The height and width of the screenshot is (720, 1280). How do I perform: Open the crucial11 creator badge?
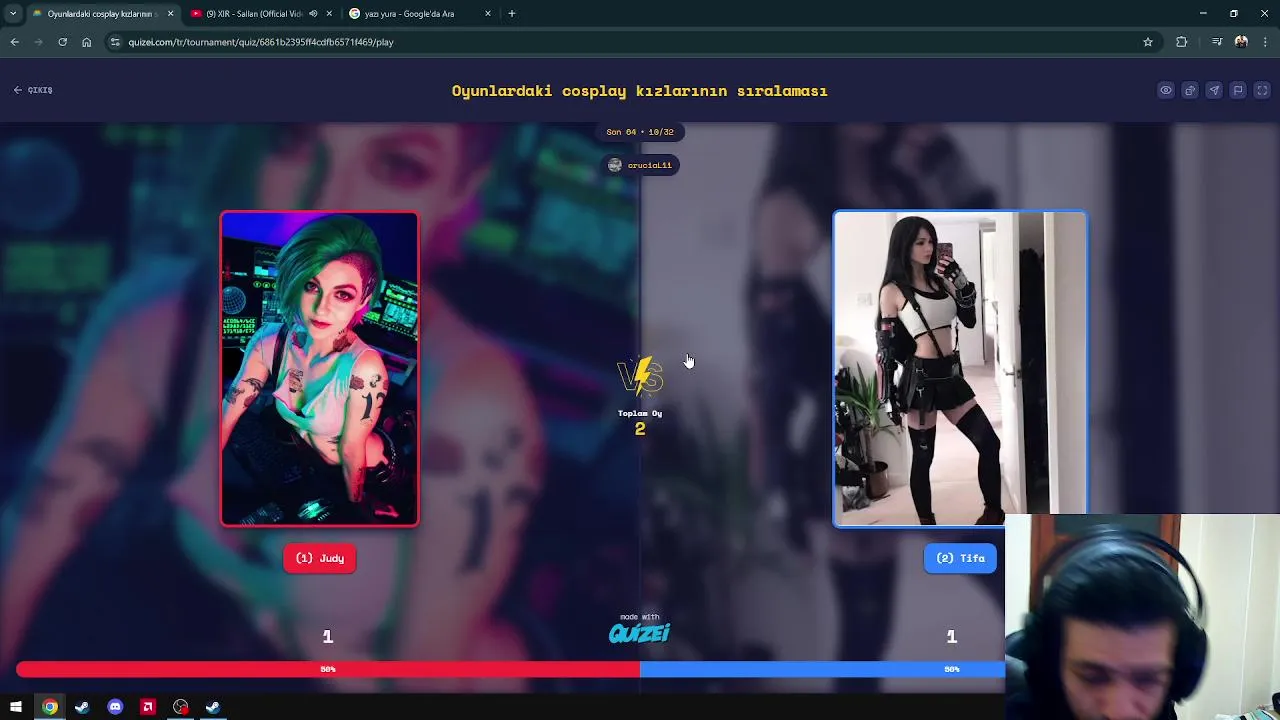(x=640, y=165)
